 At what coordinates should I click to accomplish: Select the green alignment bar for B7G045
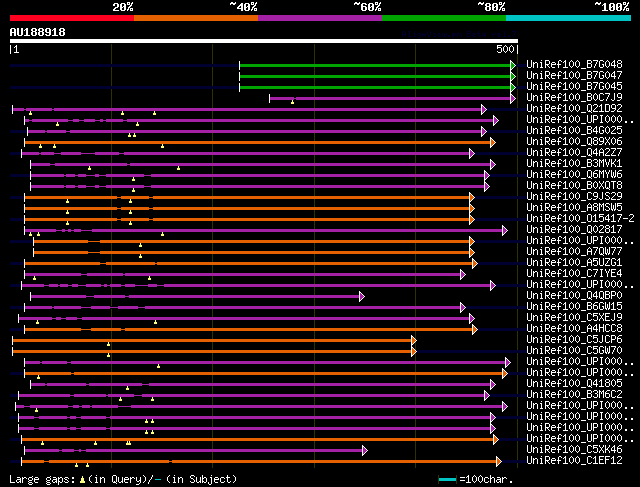pyautogui.click(x=375, y=87)
